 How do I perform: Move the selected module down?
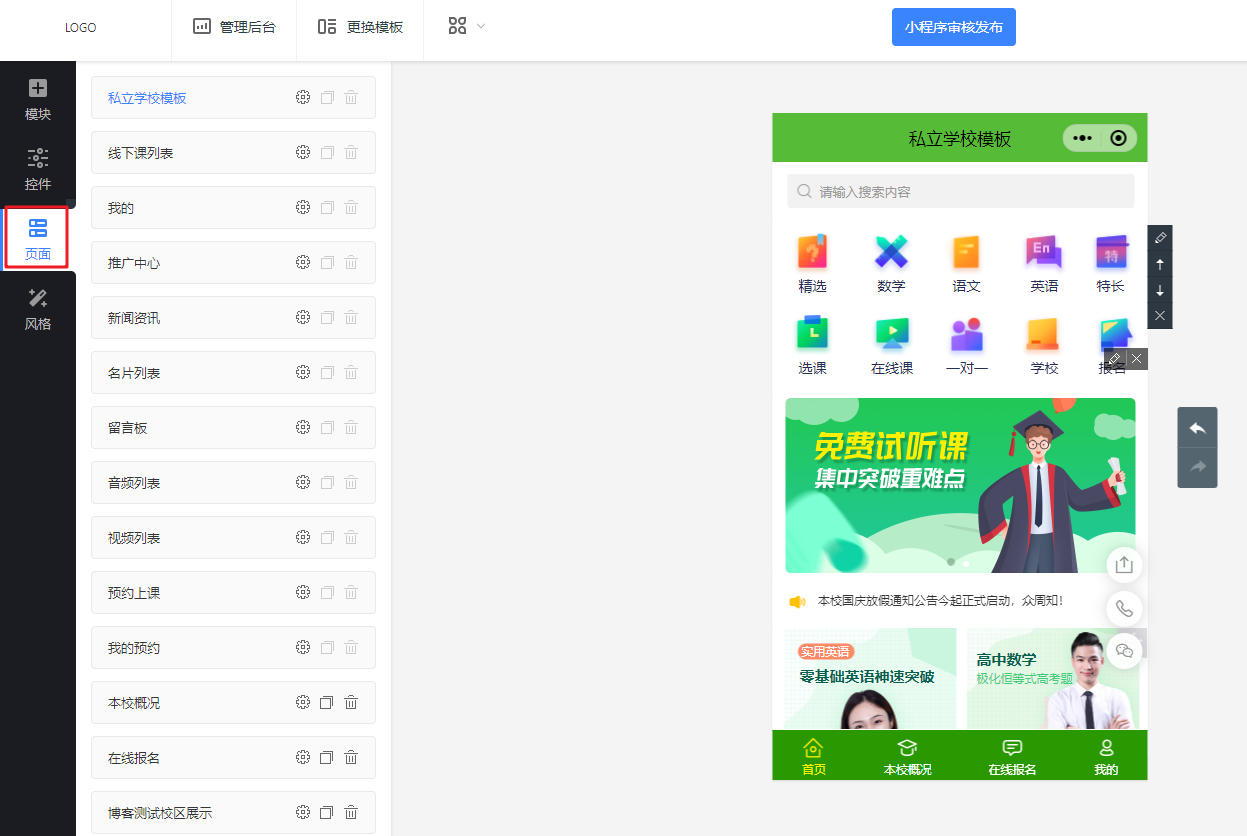click(x=1160, y=290)
